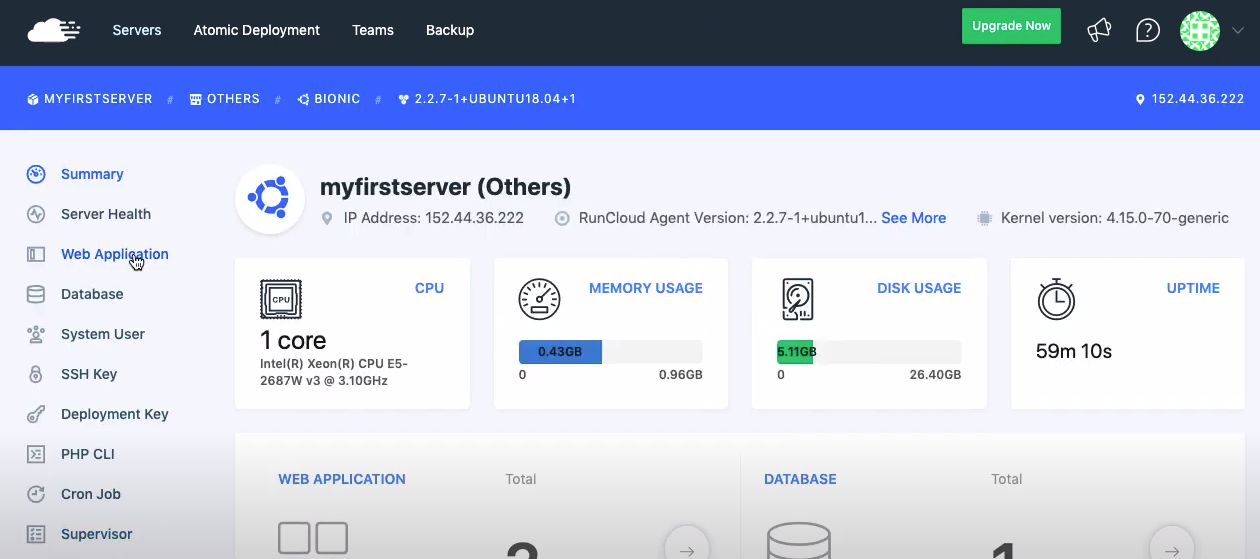Expand agent version with See More

913,218
